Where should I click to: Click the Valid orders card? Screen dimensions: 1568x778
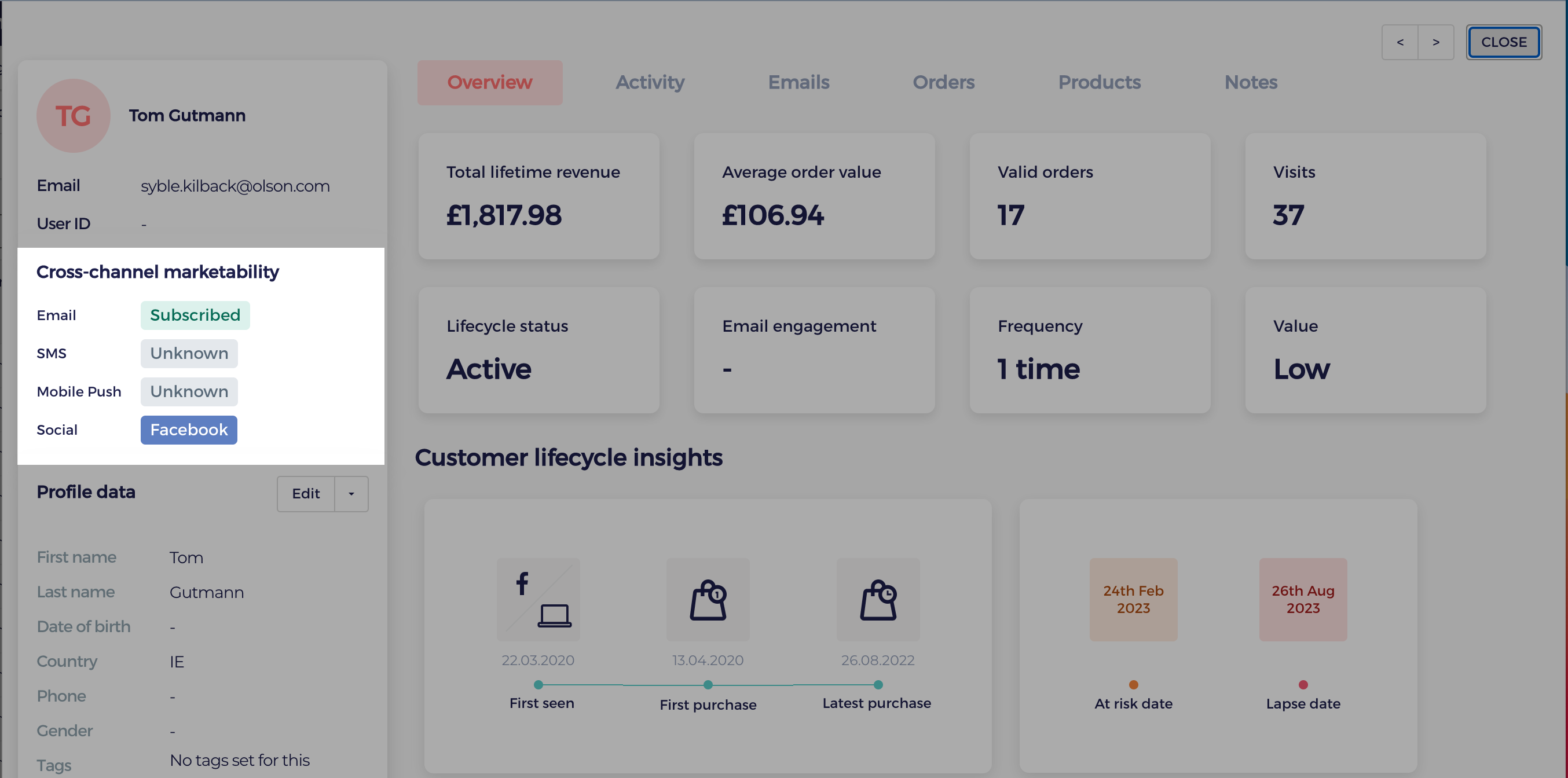pyautogui.click(x=1090, y=197)
